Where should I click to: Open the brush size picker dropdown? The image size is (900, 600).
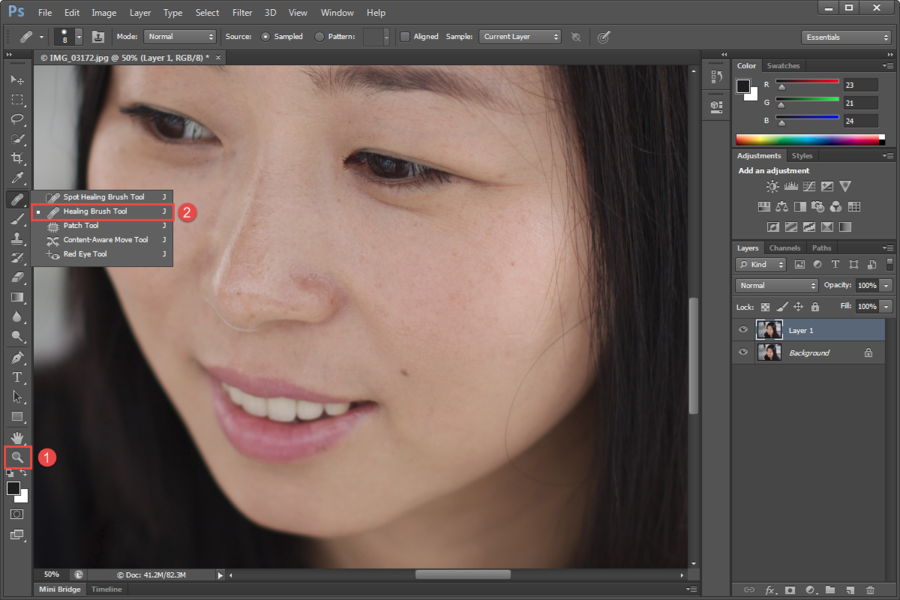(79, 37)
